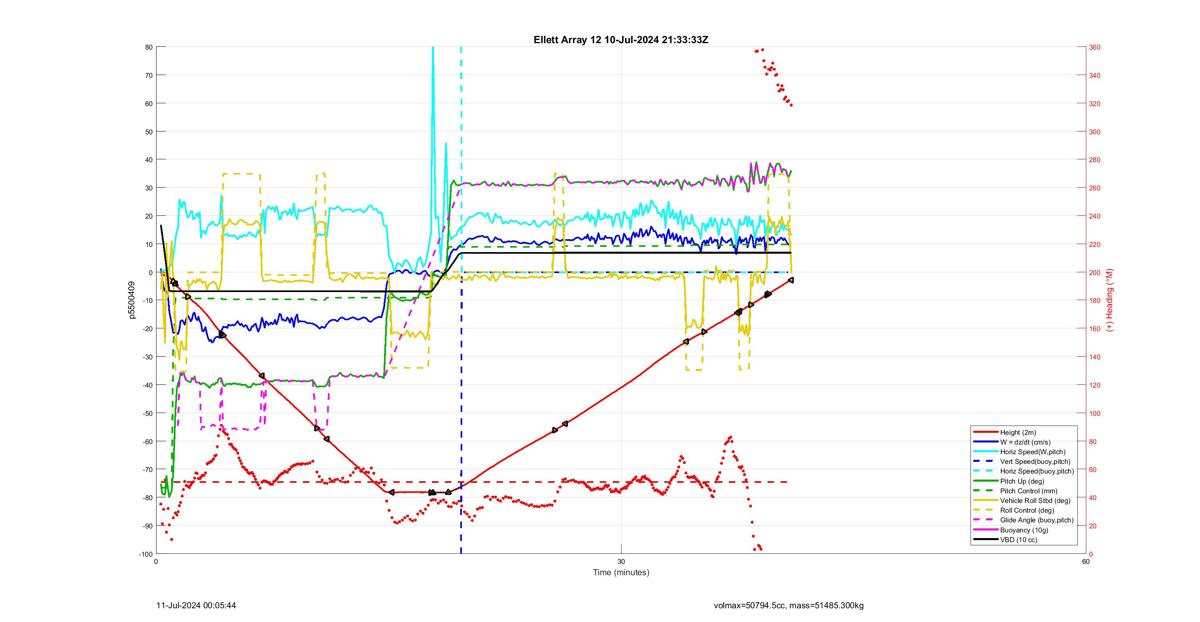Viewport: 1200px width, 622px height.
Task: Select 'Horiz Speed(buoy,pitch)' legend entry
Action: point(1038,471)
